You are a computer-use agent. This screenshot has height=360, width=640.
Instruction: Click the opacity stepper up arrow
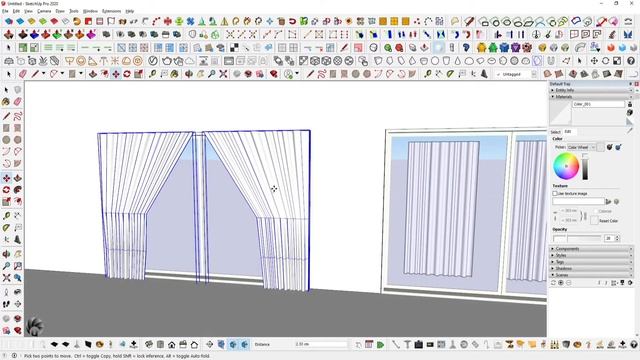pos(617,236)
